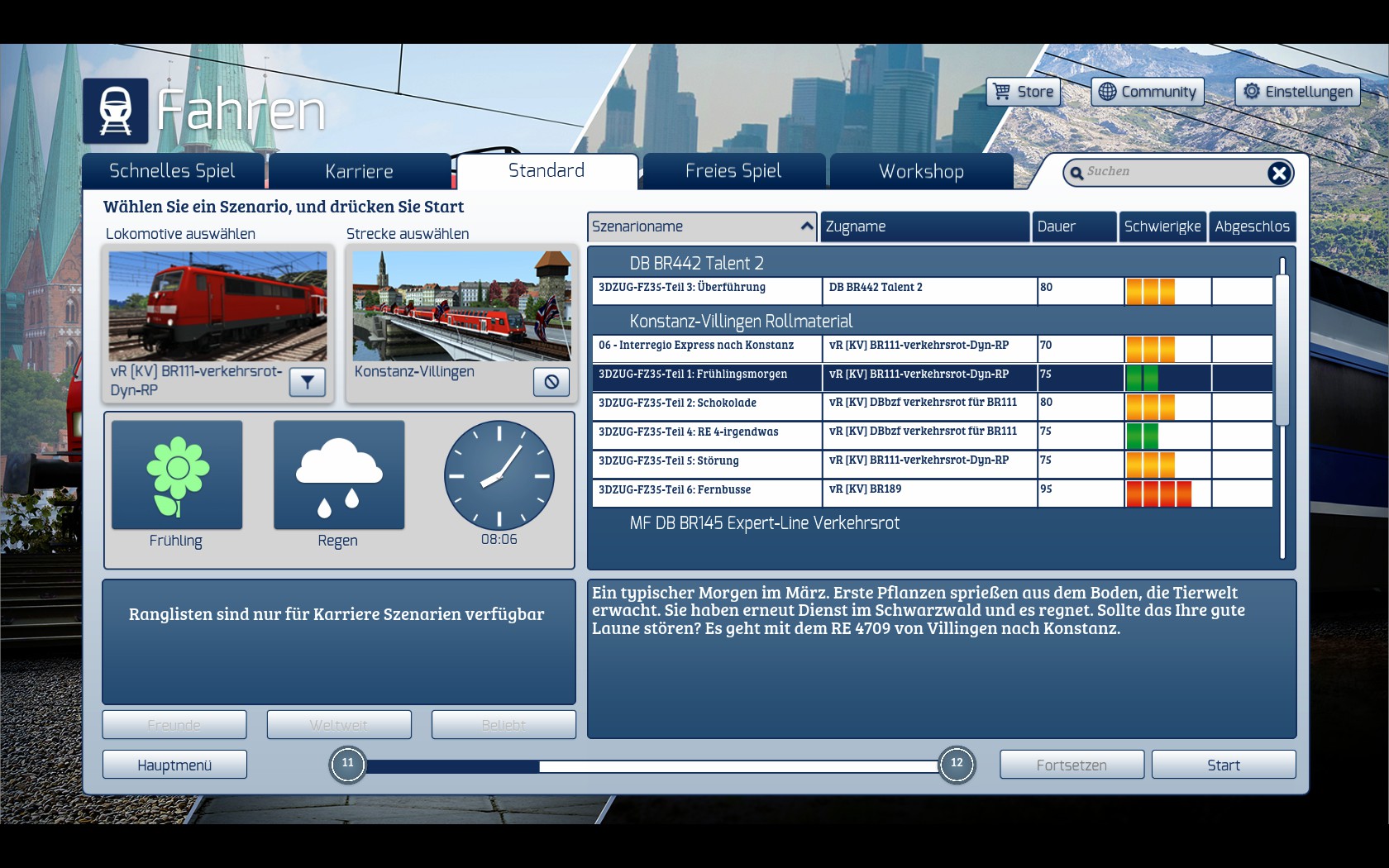
Task: Open the Freies Spiel tab
Action: tap(733, 171)
